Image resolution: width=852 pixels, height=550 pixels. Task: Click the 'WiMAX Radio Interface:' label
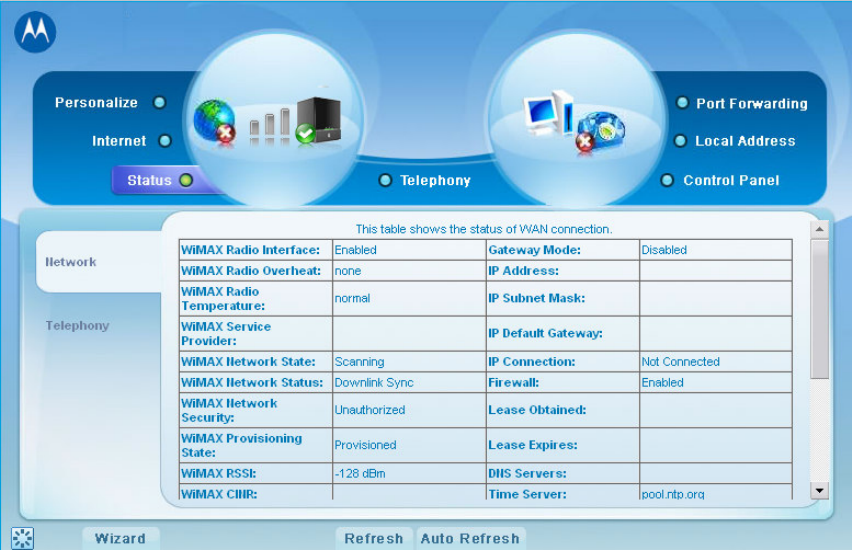pos(250,250)
